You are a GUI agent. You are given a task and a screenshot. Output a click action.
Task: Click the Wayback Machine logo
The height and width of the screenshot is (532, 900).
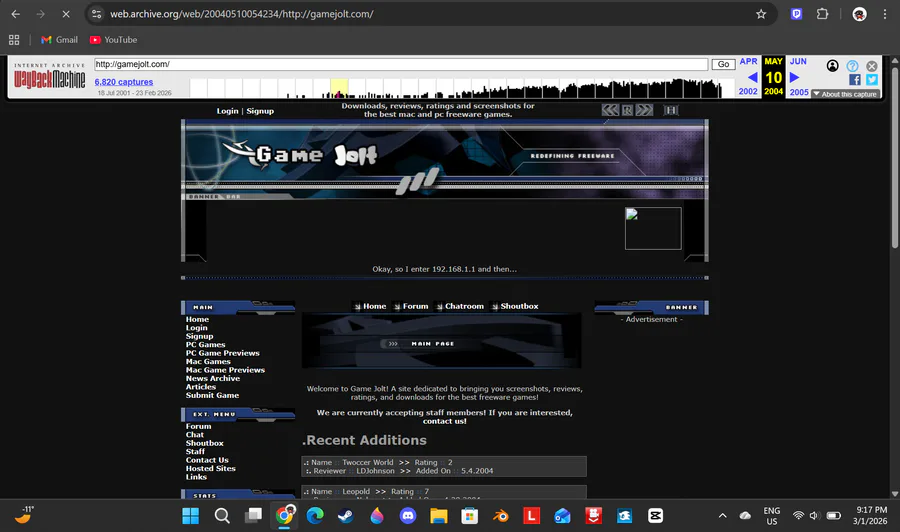tap(49, 77)
